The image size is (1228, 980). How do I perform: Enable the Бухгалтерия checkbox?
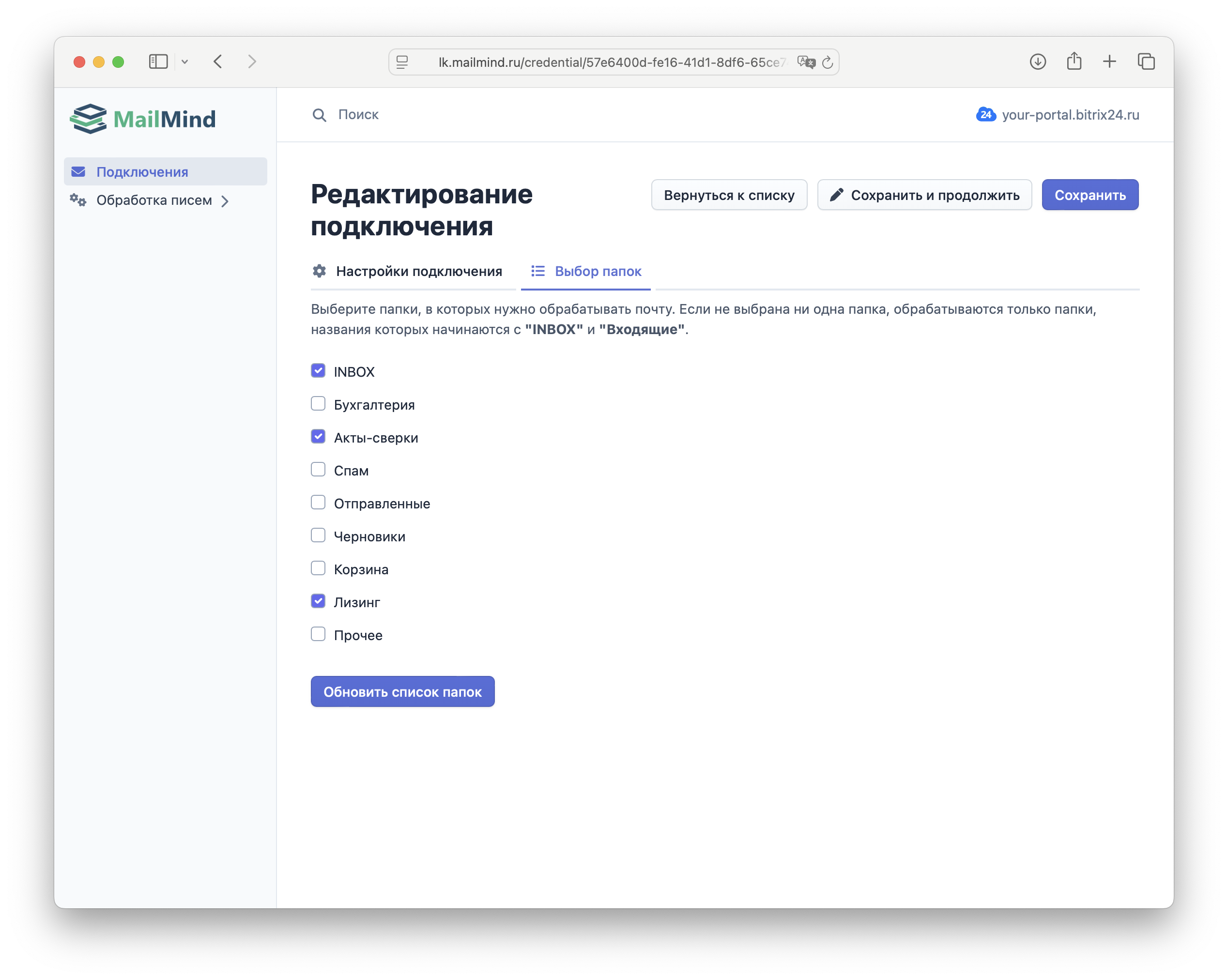[318, 403]
